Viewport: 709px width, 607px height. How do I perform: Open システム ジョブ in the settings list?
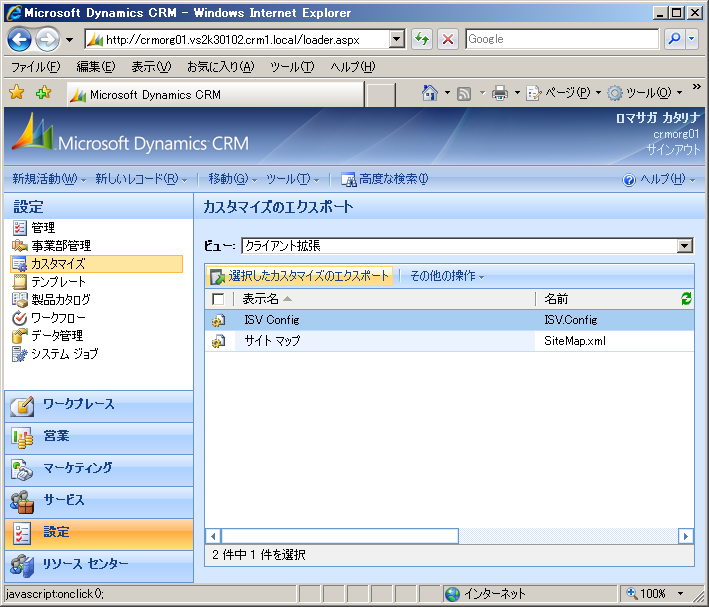tap(55, 354)
